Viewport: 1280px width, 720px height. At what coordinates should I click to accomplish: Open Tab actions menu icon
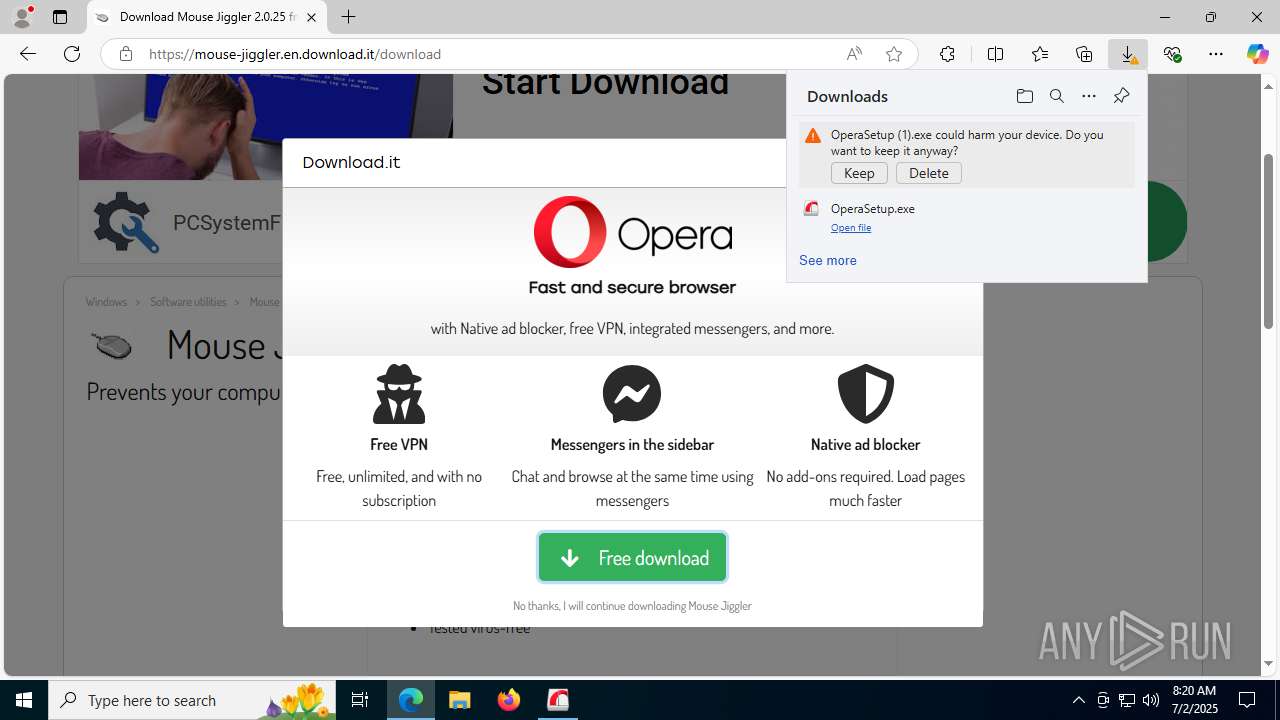pyautogui.click(x=60, y=17)
